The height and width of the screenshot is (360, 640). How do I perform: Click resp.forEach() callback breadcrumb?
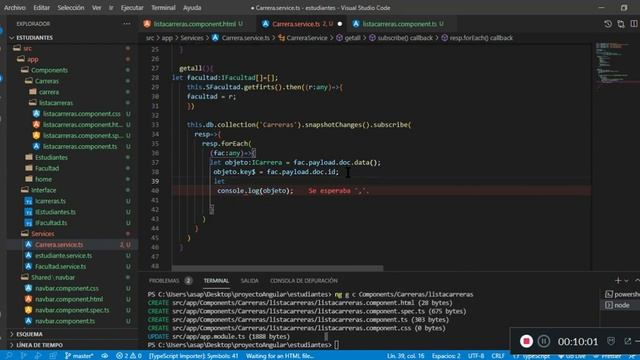[x=481, y=38]
